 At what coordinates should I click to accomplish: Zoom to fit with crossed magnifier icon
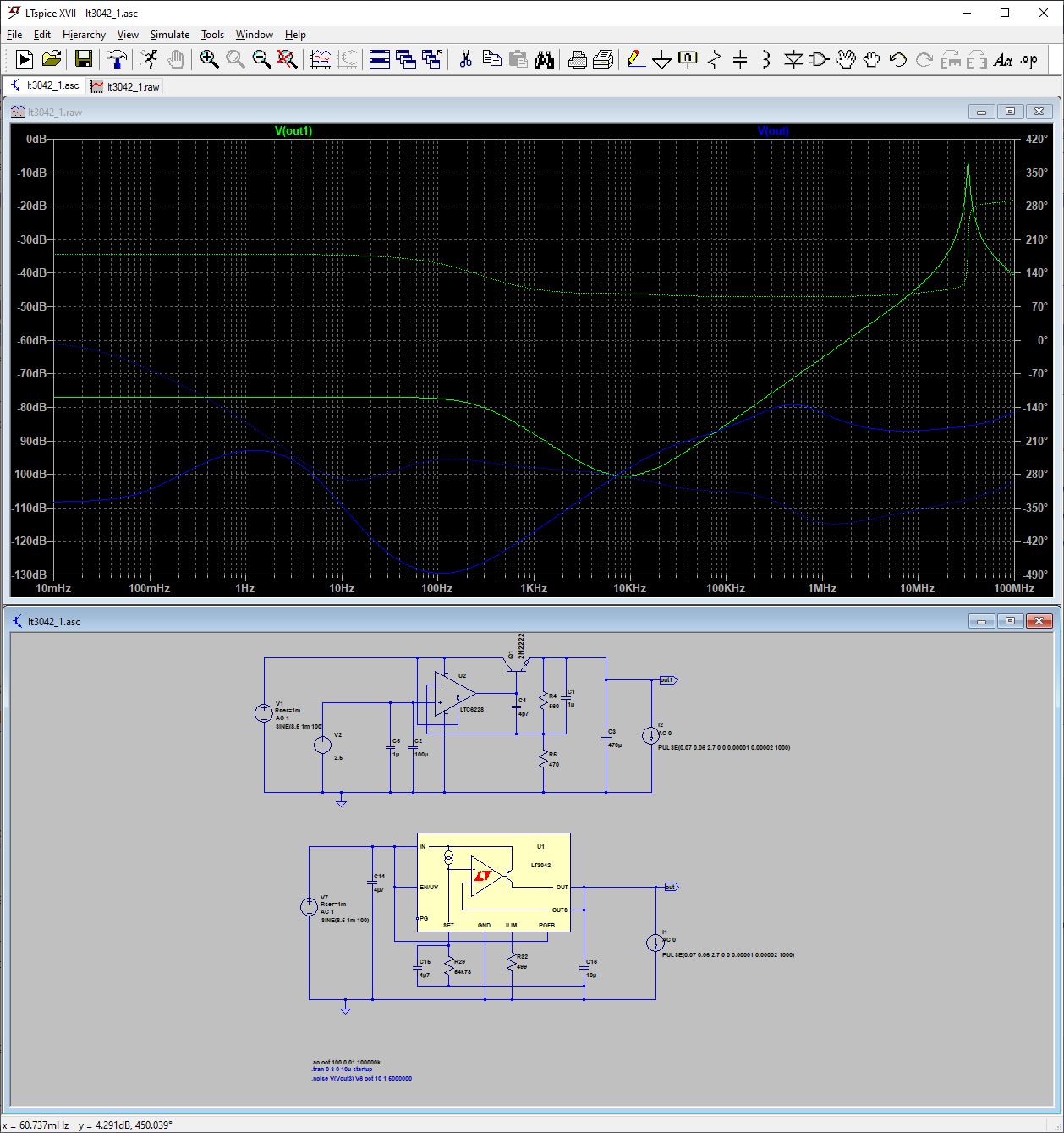(x=288, y=59)
